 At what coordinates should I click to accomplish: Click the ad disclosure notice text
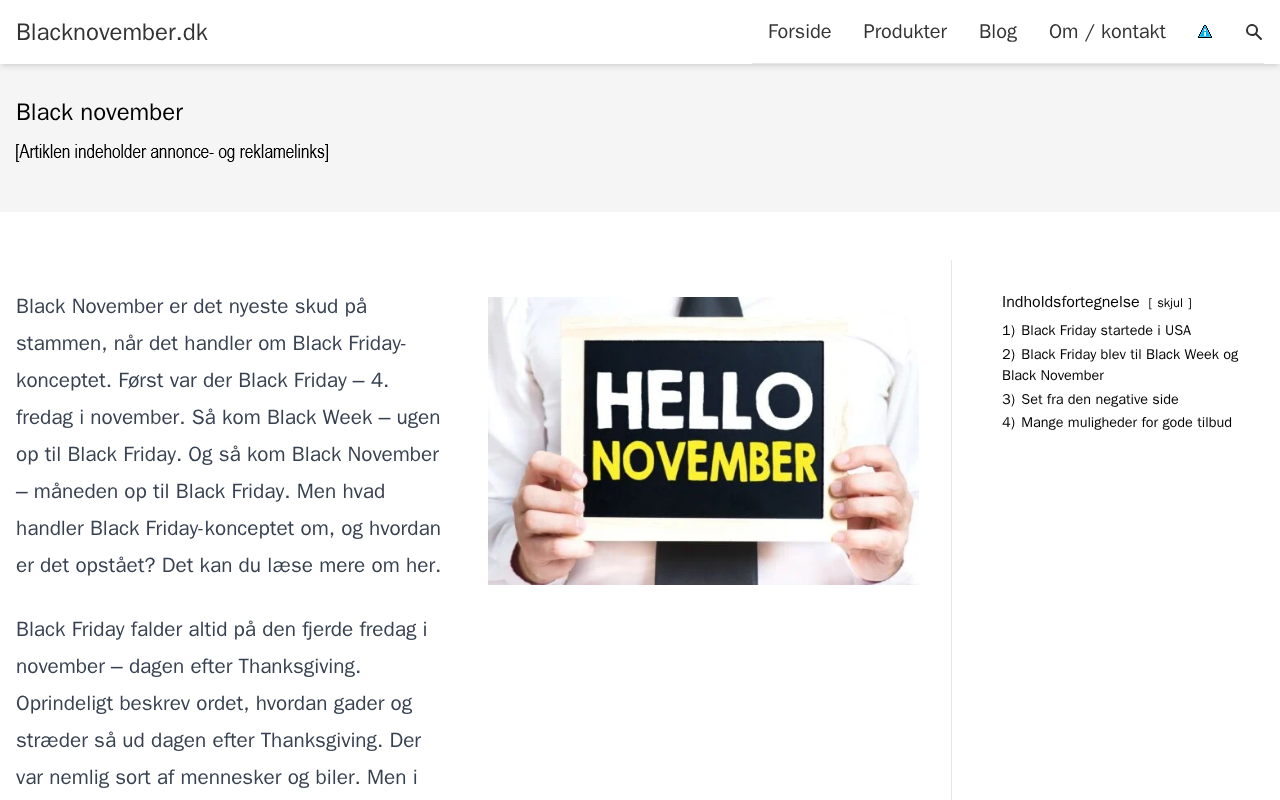(x=172, y=152)
